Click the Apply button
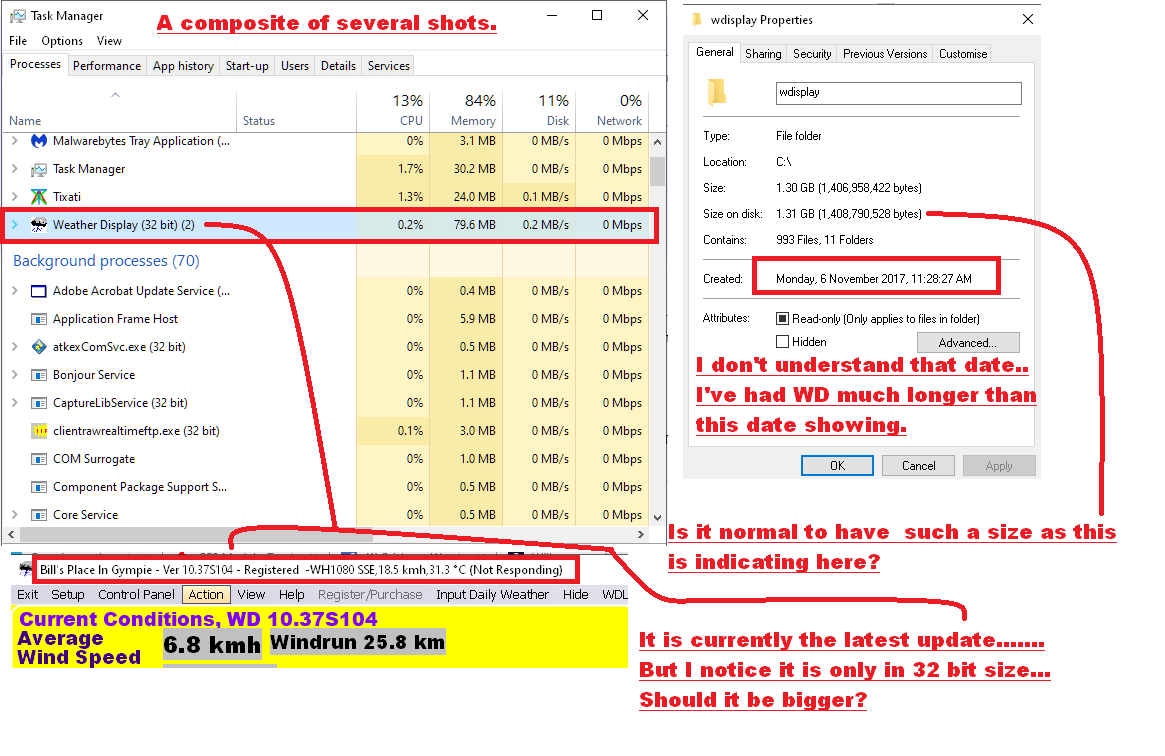 [x=999, y=466]
